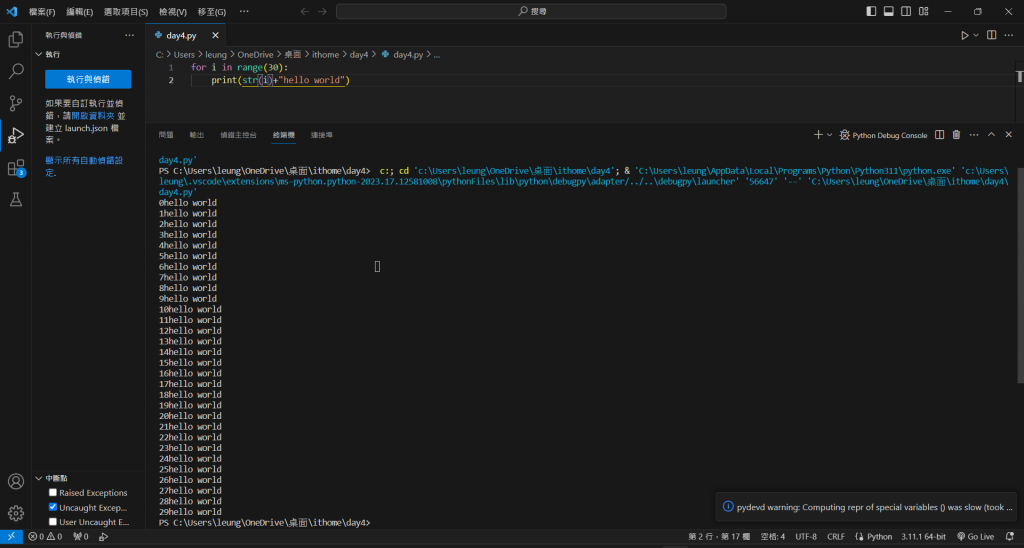Open Source Control view
Screen dimensions: 1024x548
16,103
